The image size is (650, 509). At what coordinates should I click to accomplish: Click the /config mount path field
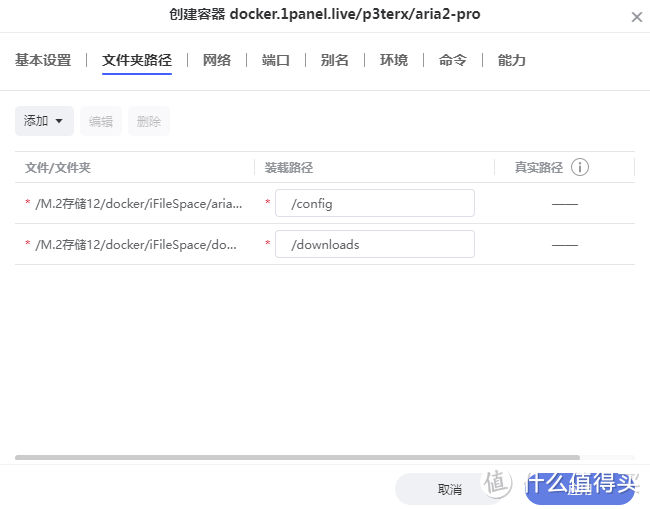point(375,203)
